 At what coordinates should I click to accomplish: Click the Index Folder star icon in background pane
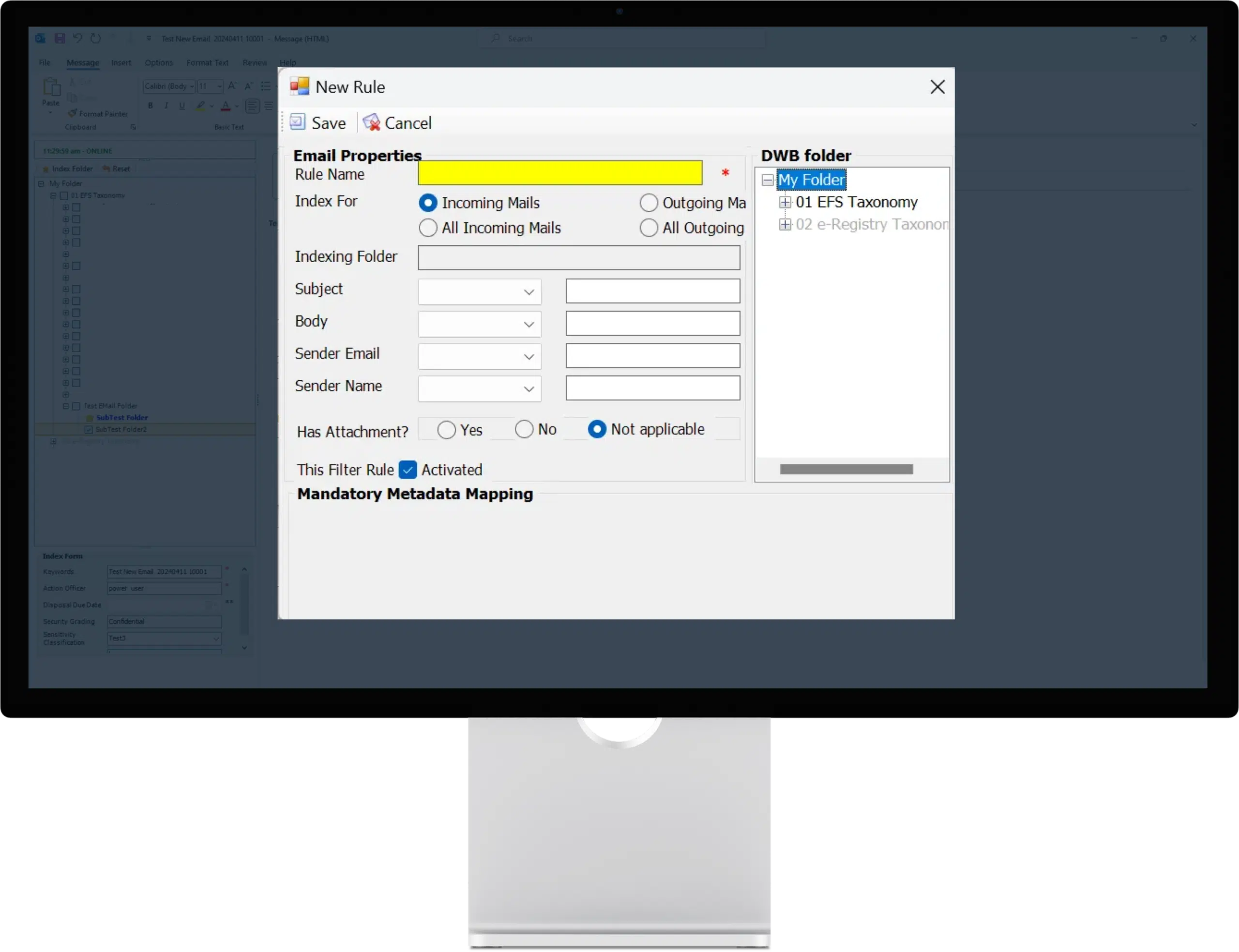click(x=46, y=169)
